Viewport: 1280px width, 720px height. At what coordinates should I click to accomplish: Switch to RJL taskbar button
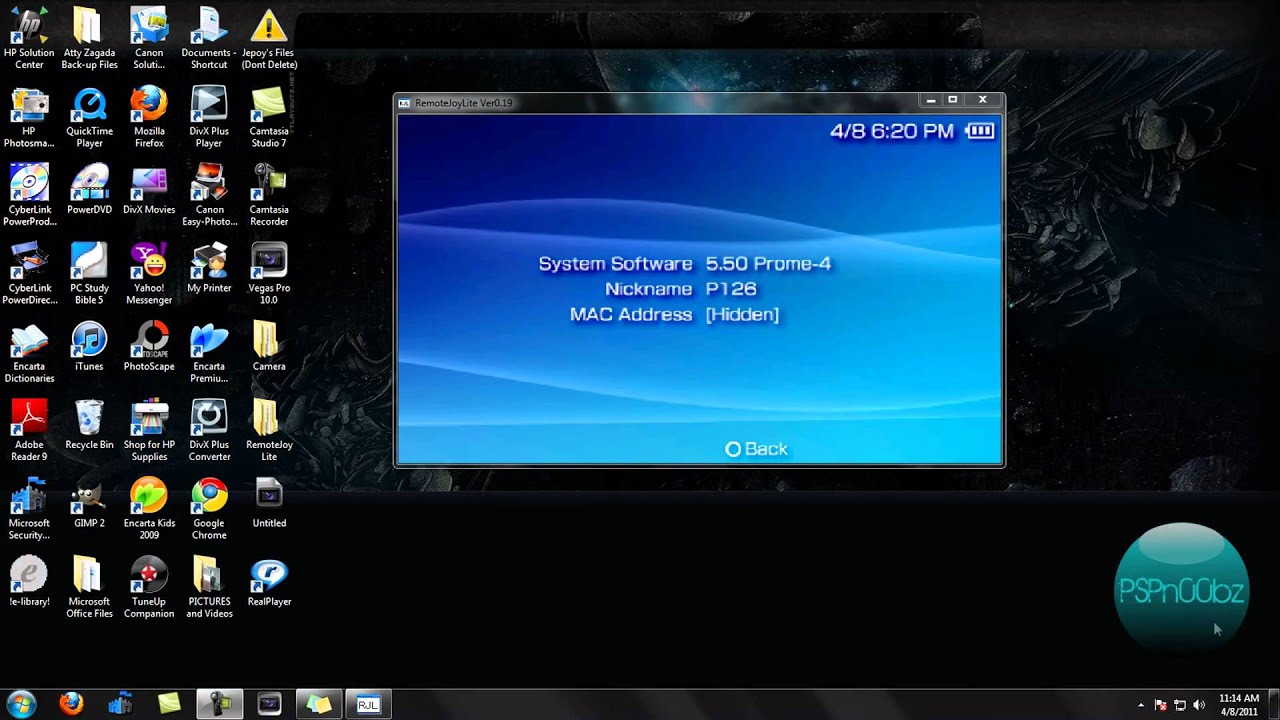(x=368, y=704)
